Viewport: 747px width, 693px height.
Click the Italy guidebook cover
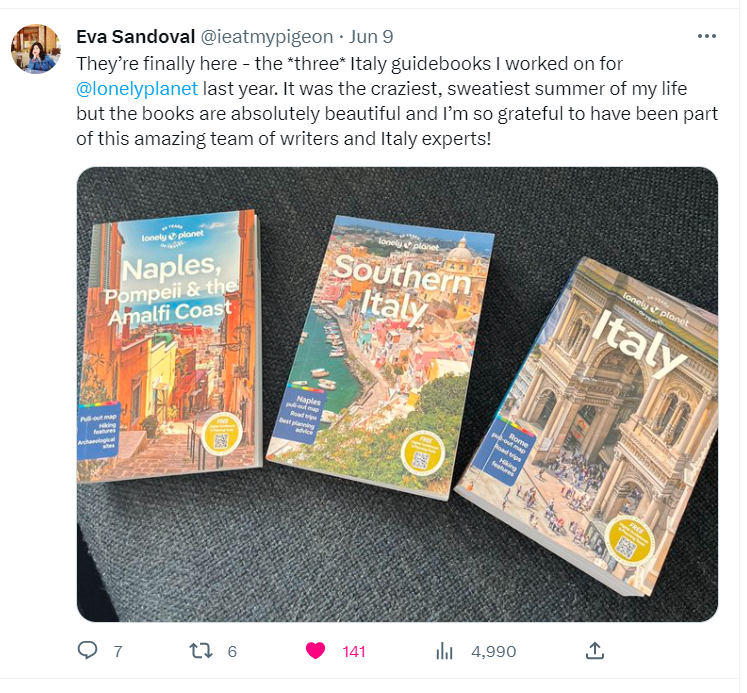(x=587, y=426)
